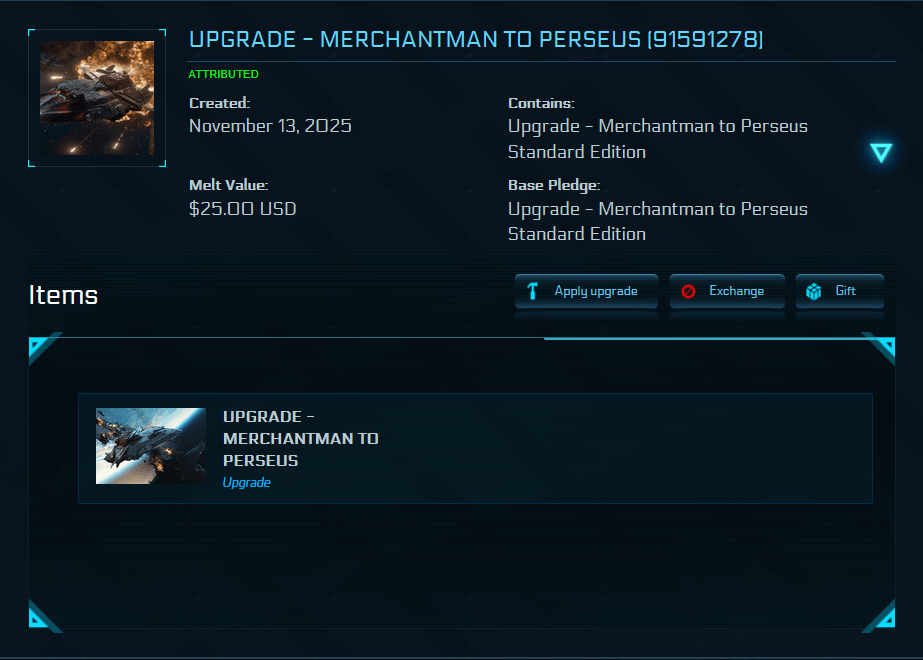Open the item row for Merchantman to Perseus
Image resolution: width=923 pixels, height=660 pixels.
point(475,448)
